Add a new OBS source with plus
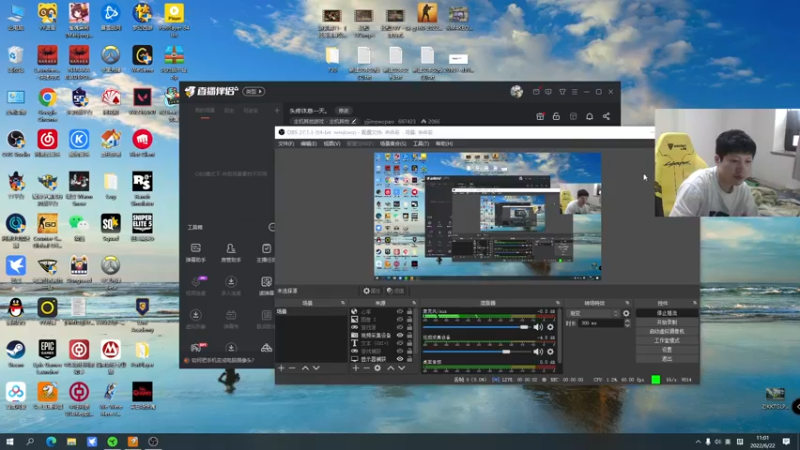800x450 pixels. tap(356, 368)
